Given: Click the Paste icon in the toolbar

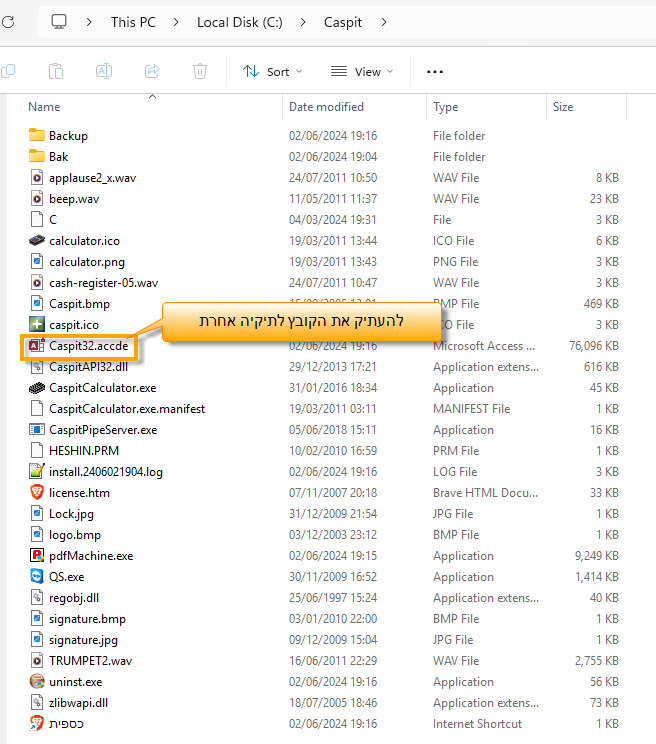Looking at the screenshot, I should pyautogui.click(x=57, y=71).
